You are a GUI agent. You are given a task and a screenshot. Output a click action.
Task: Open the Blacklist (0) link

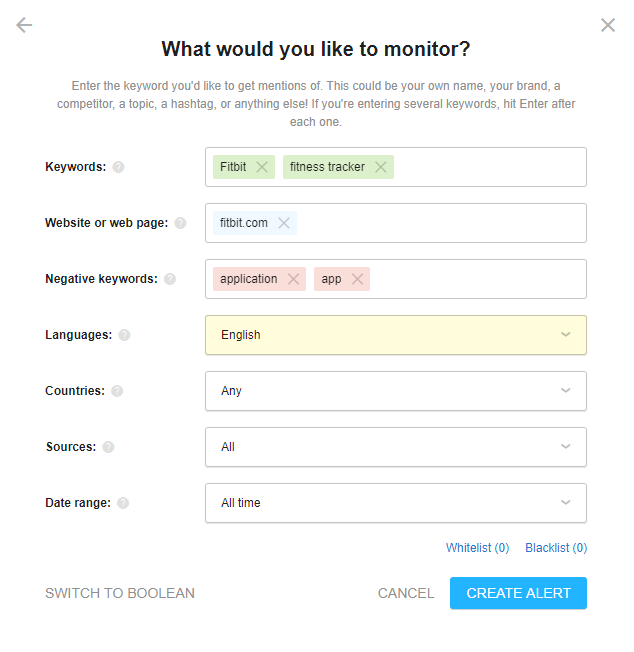tap(556, 548)
